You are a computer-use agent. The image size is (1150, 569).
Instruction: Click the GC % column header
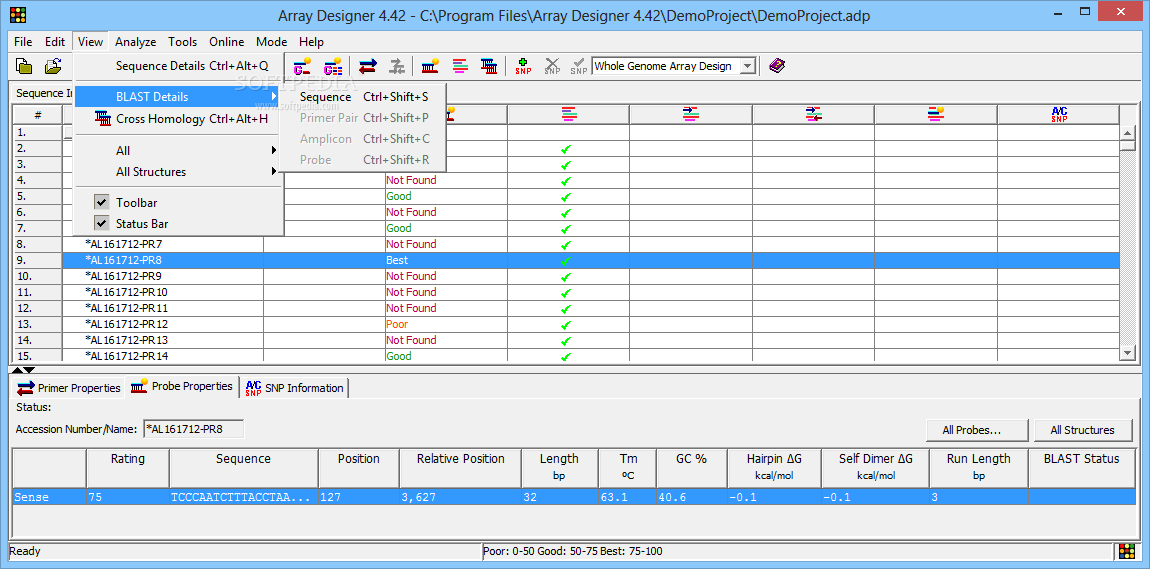(x=691, y=468)
